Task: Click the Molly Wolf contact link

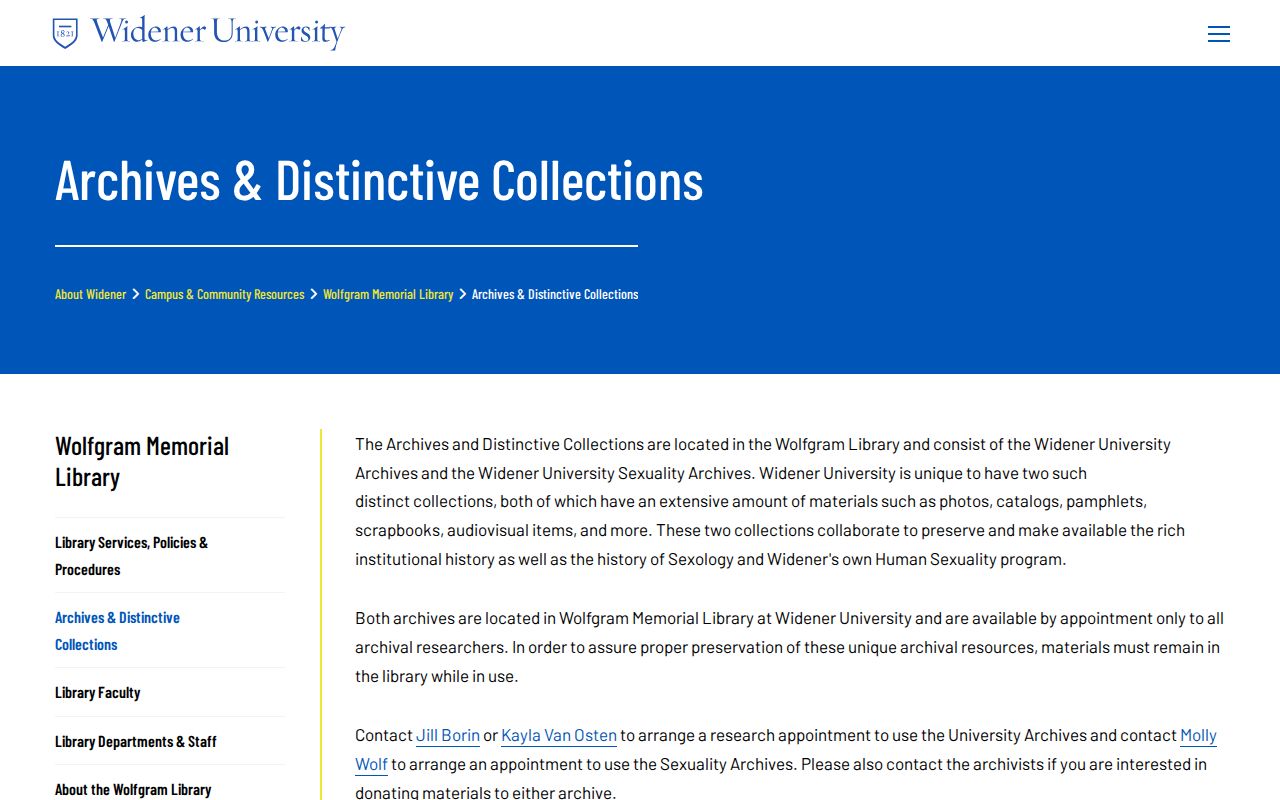Action: pyautogui.click(x=1198, y=735)
